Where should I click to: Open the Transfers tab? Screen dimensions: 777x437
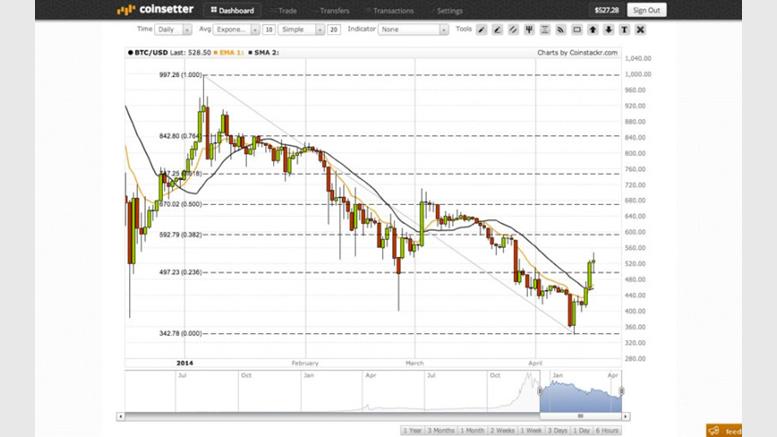334,10
